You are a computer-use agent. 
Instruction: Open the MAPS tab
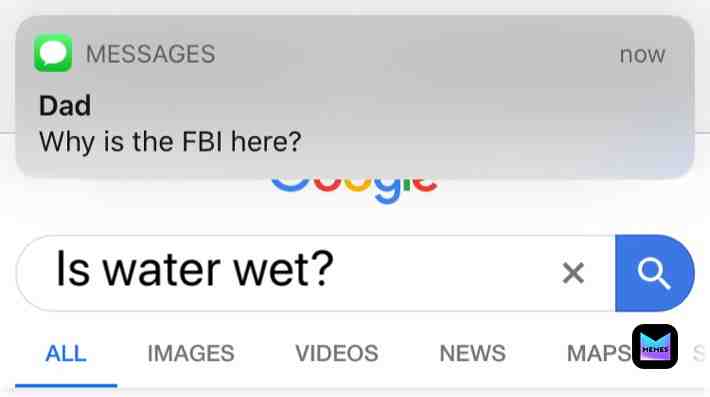599,354
